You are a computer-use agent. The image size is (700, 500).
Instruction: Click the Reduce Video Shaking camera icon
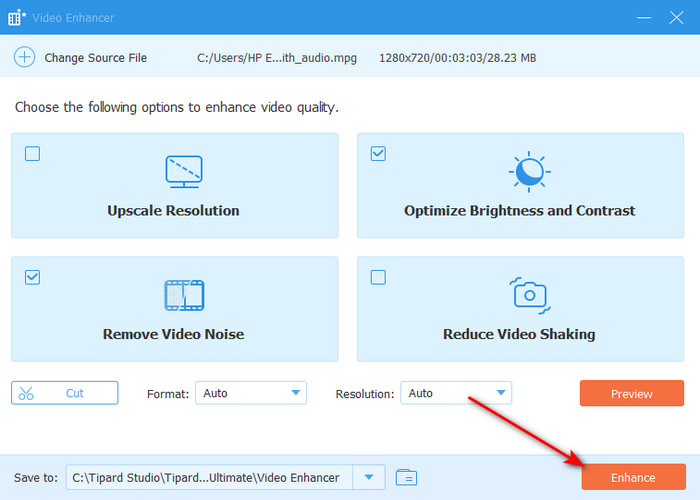pyautogui.click(x=530, y=295)
